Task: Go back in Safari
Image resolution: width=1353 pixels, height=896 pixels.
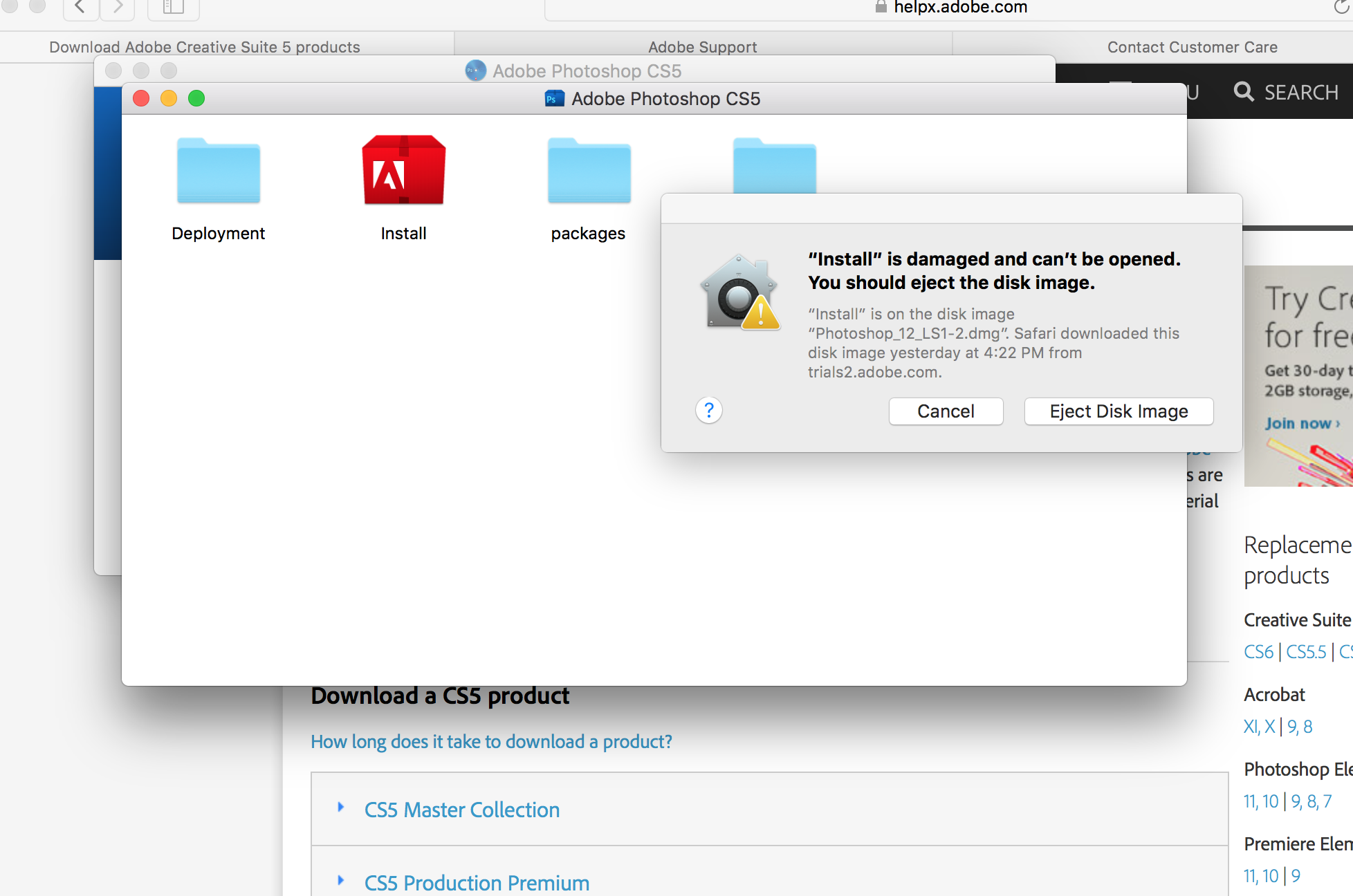Action: pyautogui.click(x=80, y=8)
